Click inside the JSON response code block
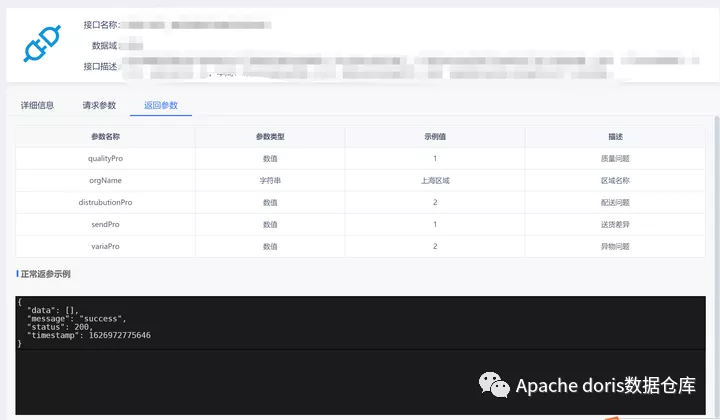Screen dimensions: 720x420 click(x=200, y=323)
